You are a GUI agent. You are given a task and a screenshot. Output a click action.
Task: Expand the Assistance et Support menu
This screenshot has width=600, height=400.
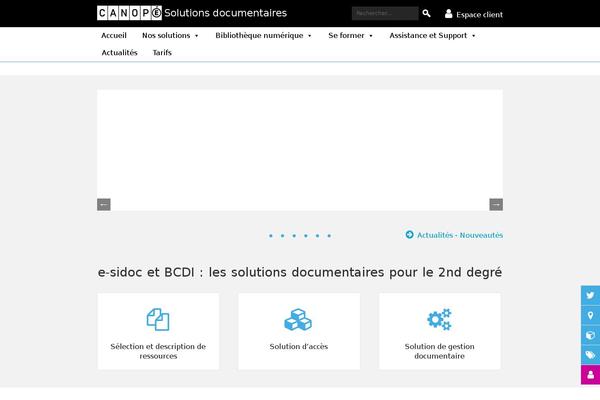point(432,36)
